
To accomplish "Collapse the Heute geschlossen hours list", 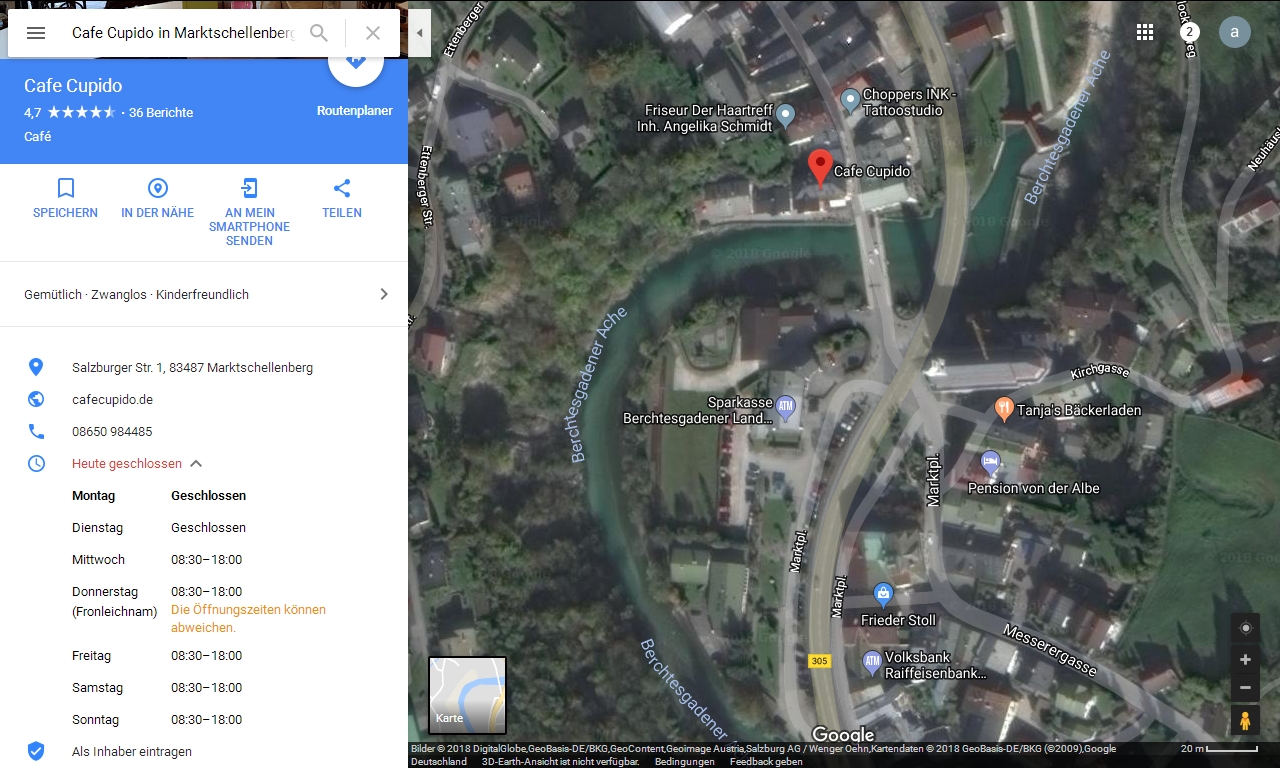I will tap(196, 463).
